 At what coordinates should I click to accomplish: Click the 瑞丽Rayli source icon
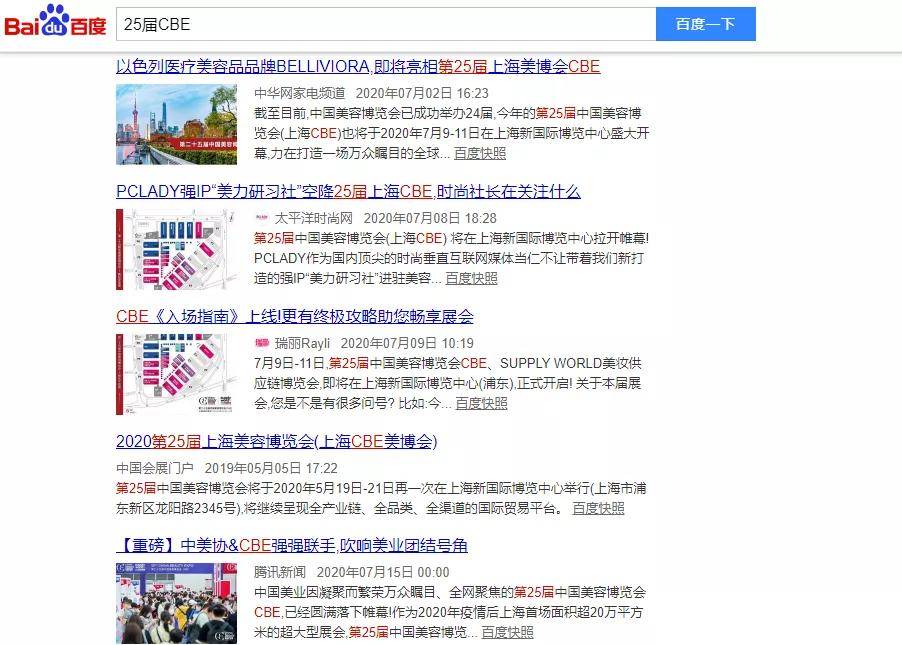262,342
